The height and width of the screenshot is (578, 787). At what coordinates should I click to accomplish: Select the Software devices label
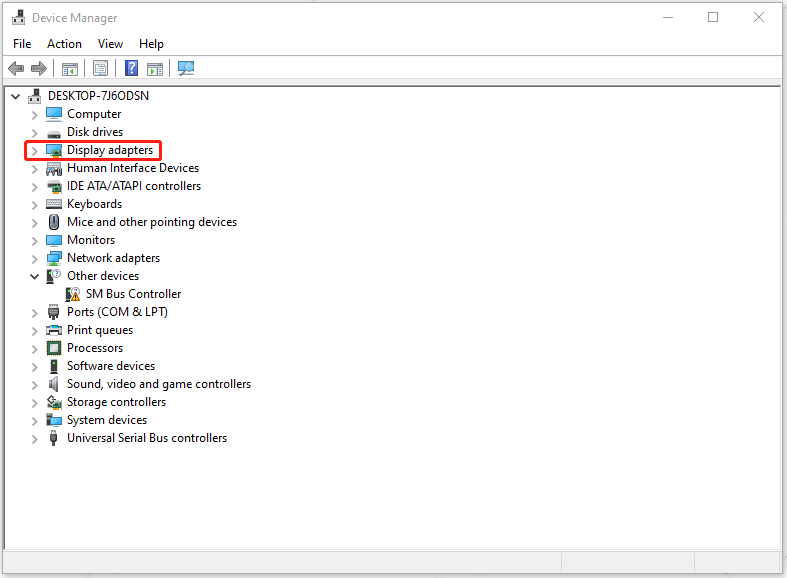pos(111,366)
